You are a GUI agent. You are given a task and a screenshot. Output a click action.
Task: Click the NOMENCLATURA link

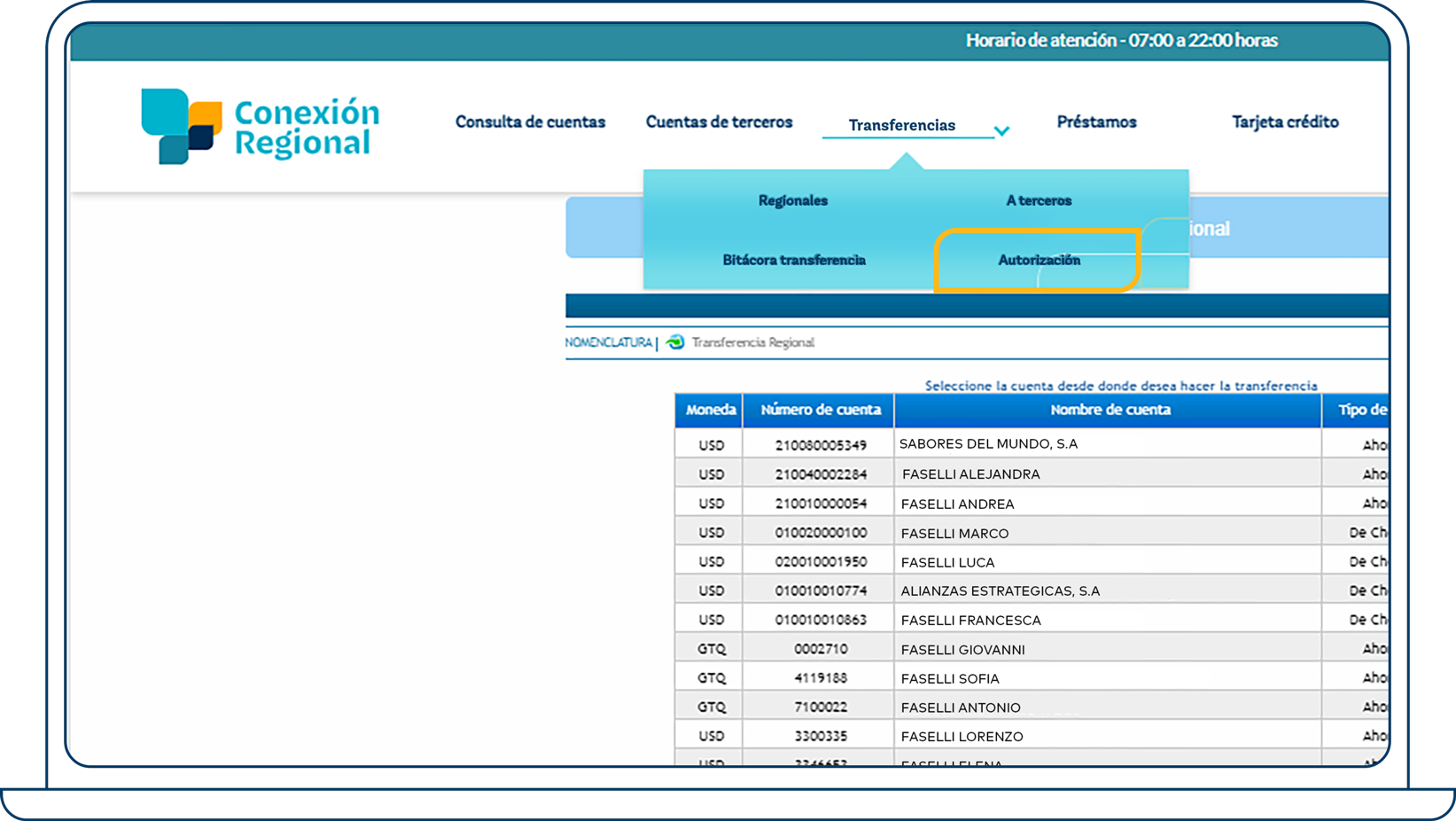point(608,343)
